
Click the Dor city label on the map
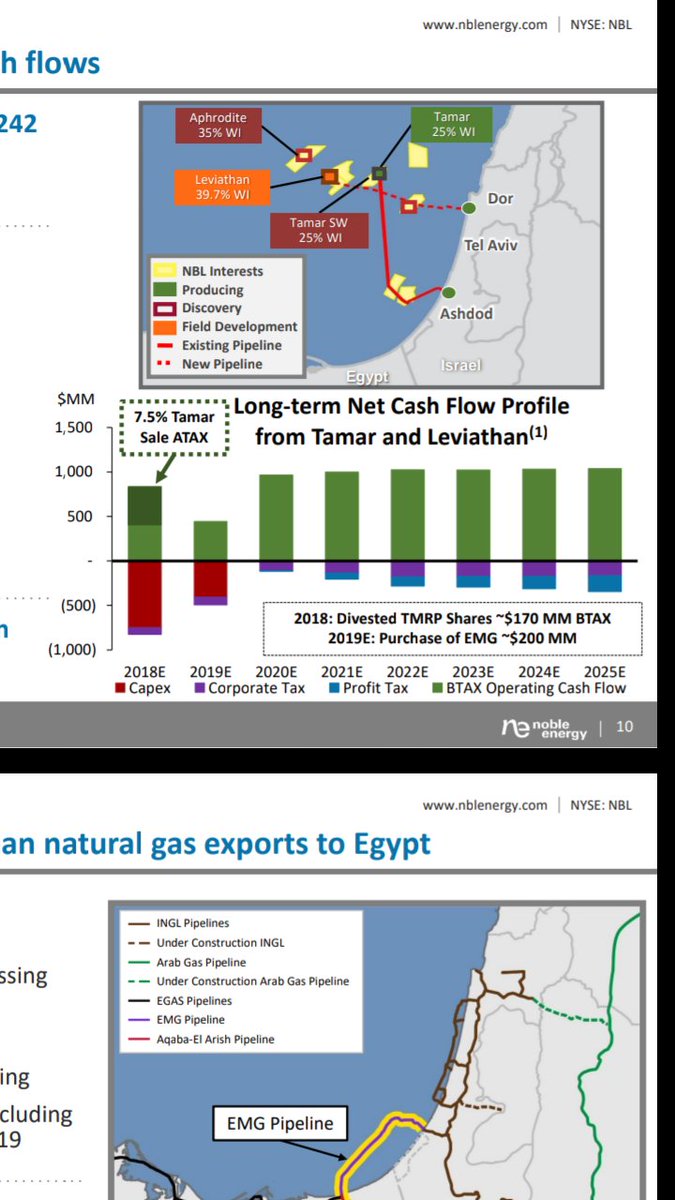tap(500, 198)
